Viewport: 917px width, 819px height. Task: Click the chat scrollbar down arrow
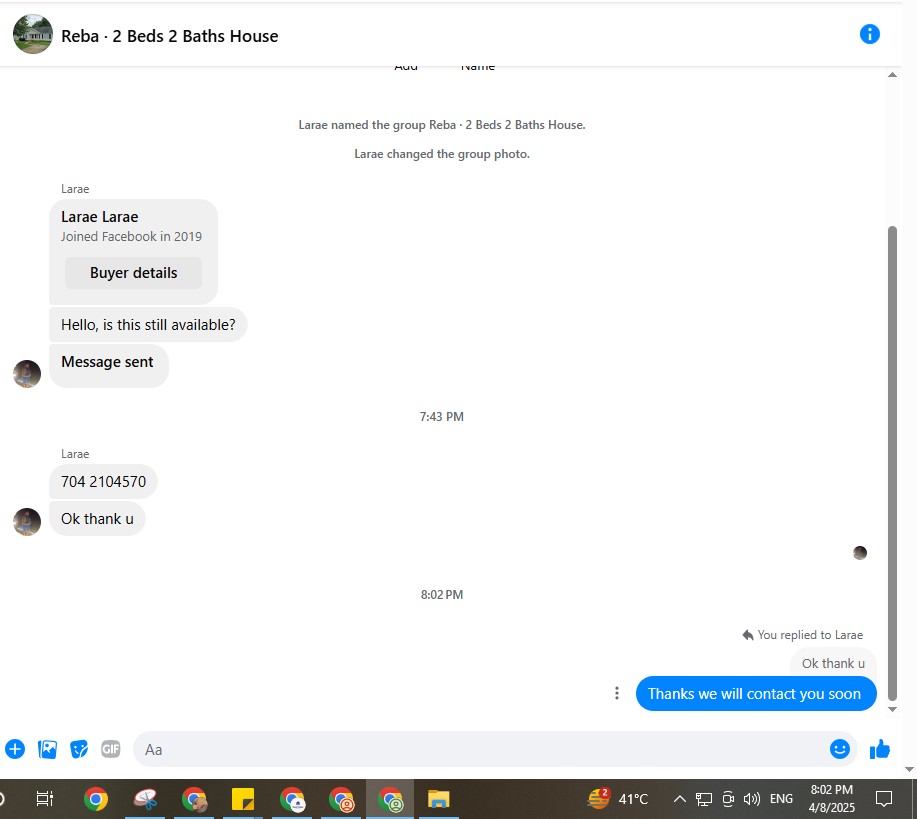(x=892, y=710)
